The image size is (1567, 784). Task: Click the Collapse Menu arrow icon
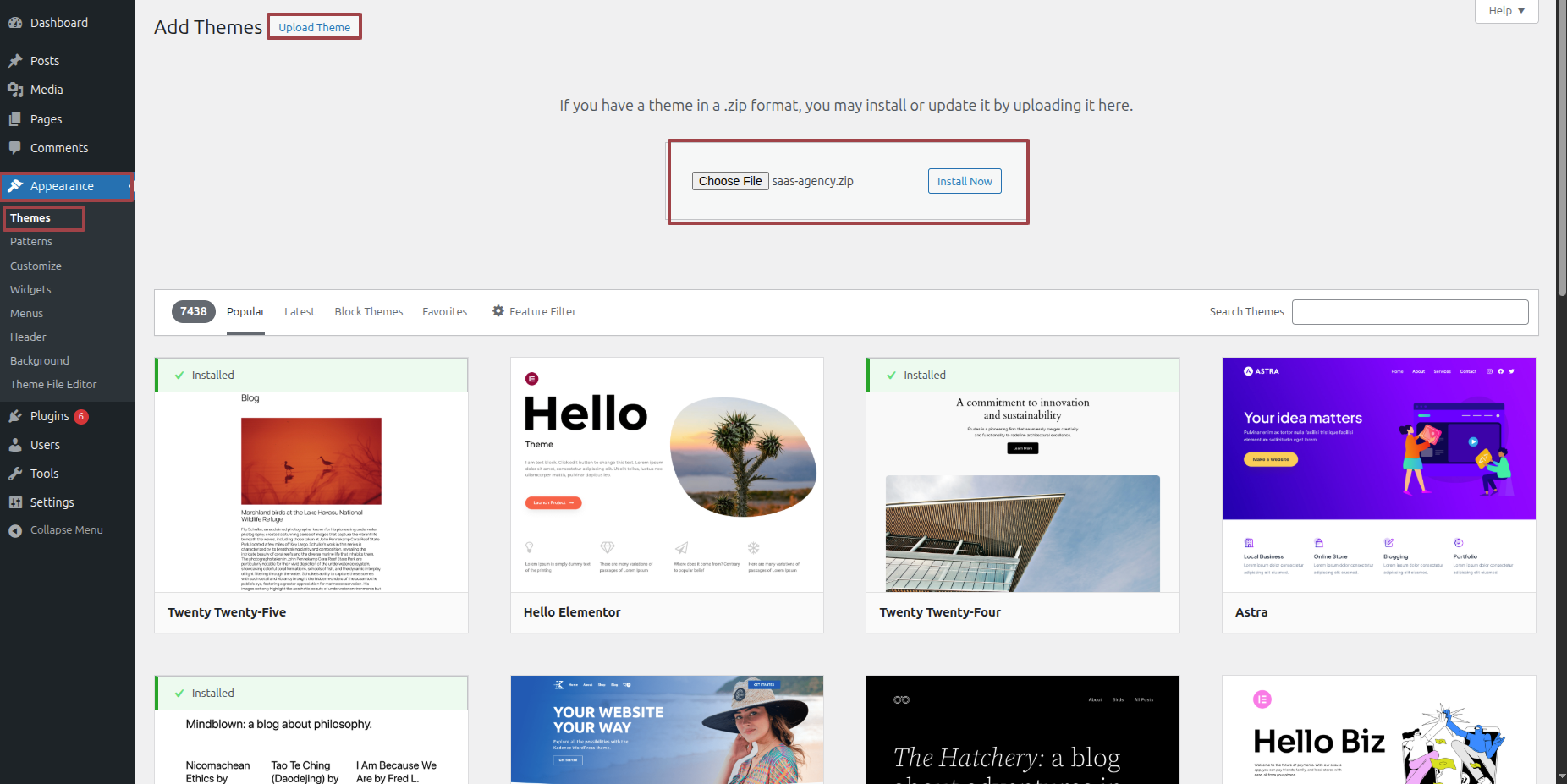point(15,530)
